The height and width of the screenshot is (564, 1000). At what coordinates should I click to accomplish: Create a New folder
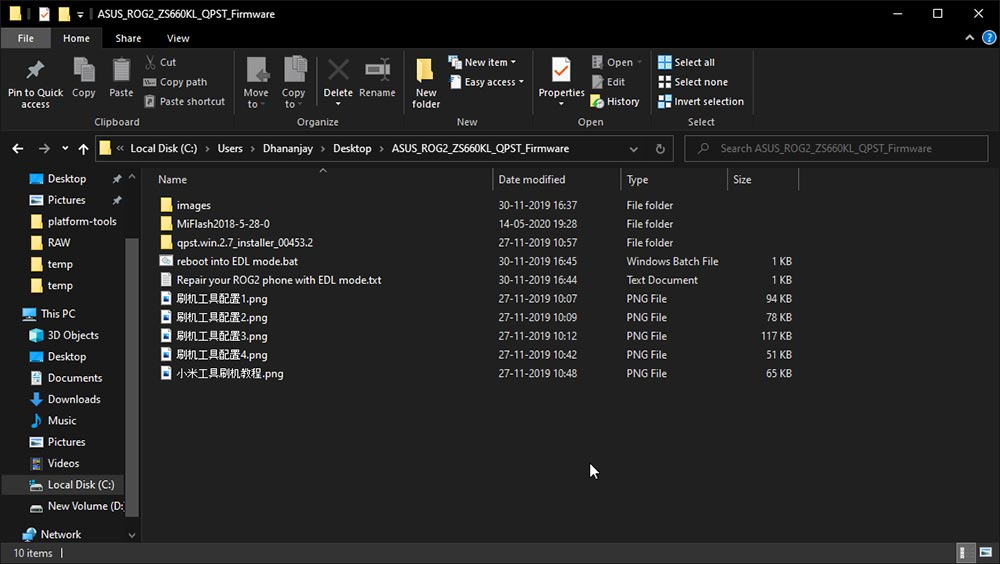pos(425,83)
